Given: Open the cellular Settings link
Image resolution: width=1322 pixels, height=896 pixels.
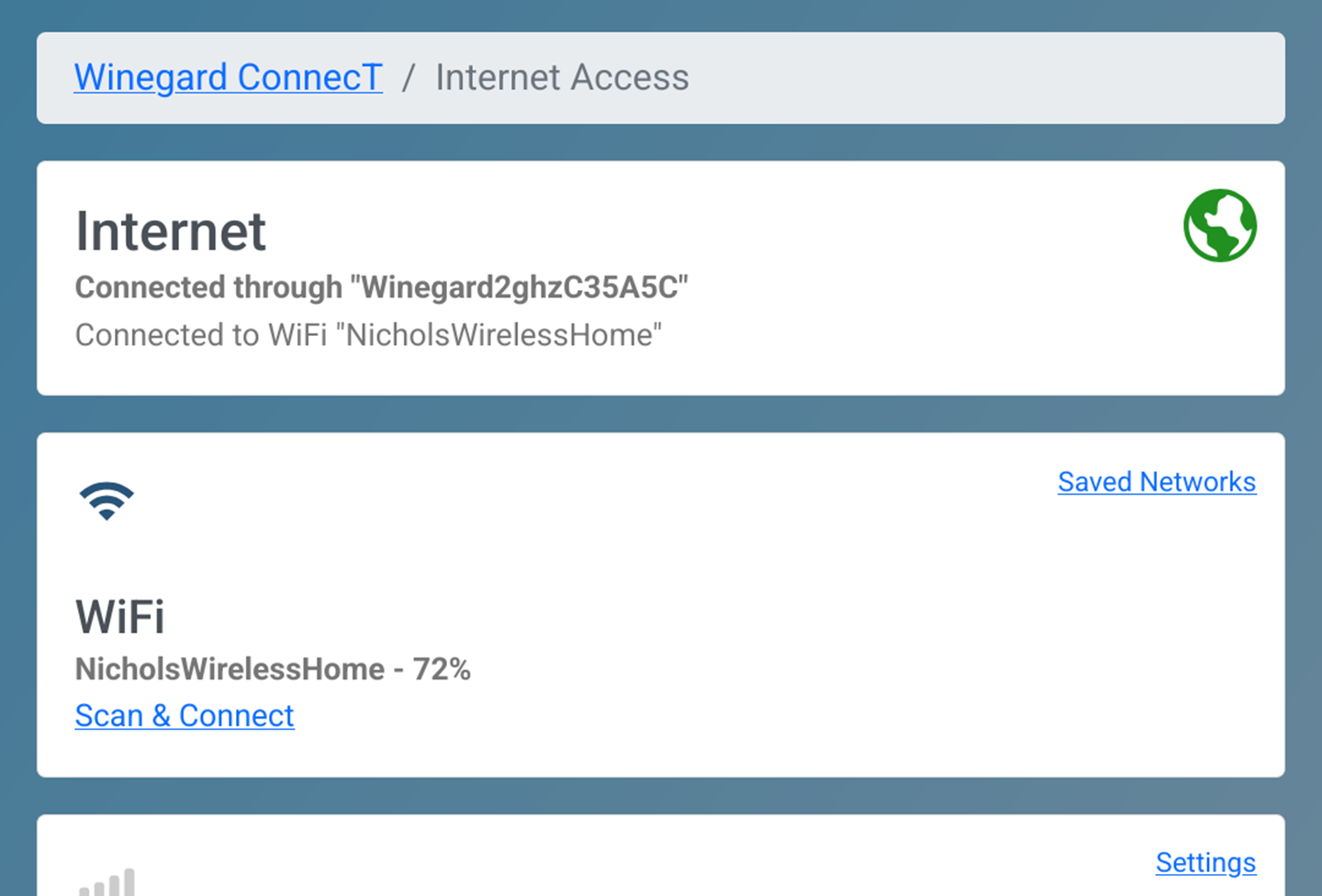Looking at the screenshot, I should [x=1205, y=863].
